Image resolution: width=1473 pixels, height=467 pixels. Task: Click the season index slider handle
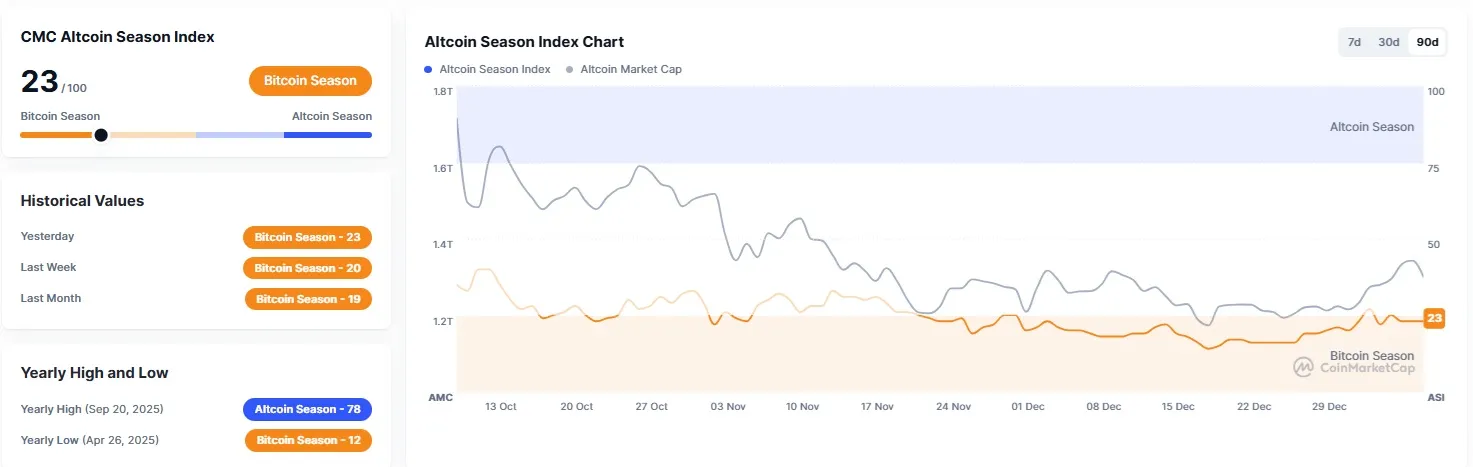coord(101,135)
